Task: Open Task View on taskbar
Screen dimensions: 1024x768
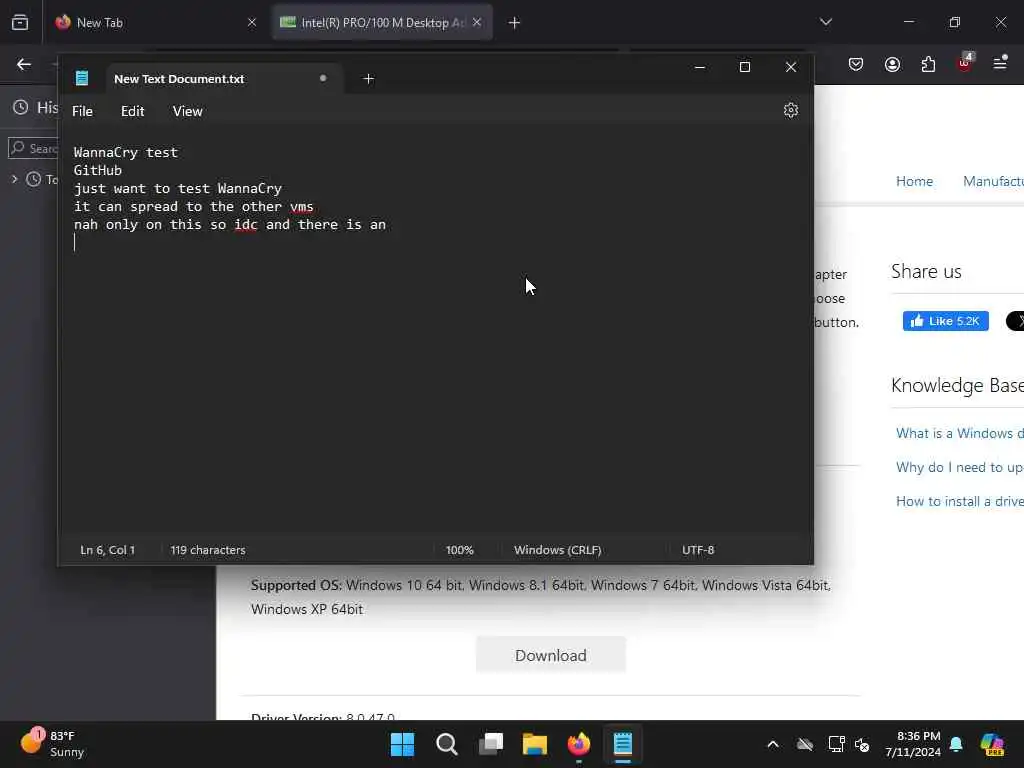Action: click(490, 744)
